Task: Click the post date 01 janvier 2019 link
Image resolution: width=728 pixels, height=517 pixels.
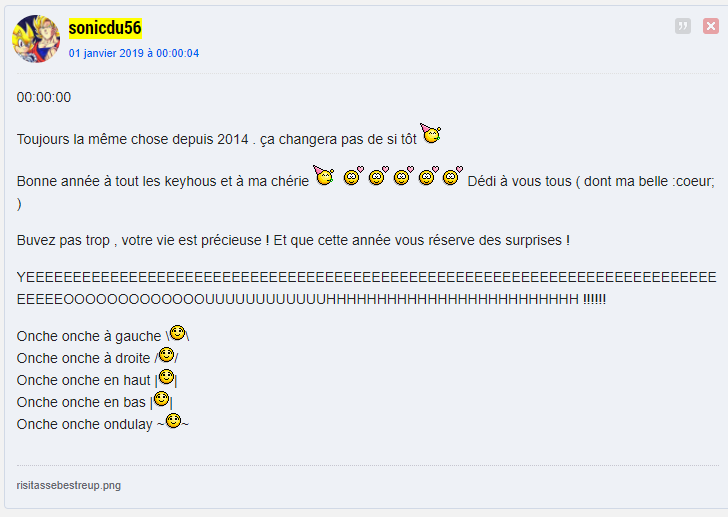Action: 134,53
